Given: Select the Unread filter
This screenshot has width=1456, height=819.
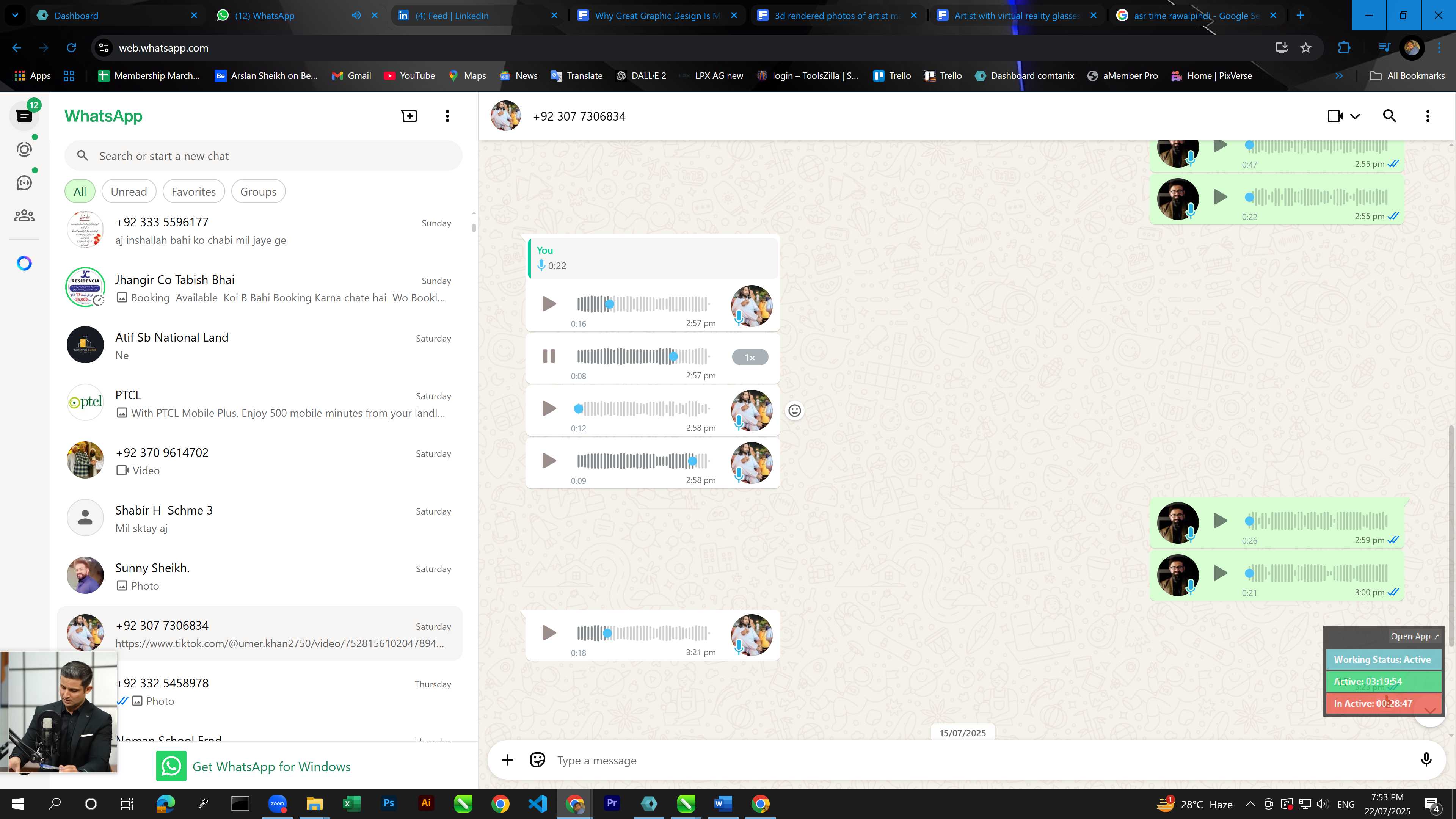Looking at the screenshot, I should click(129, 191).
